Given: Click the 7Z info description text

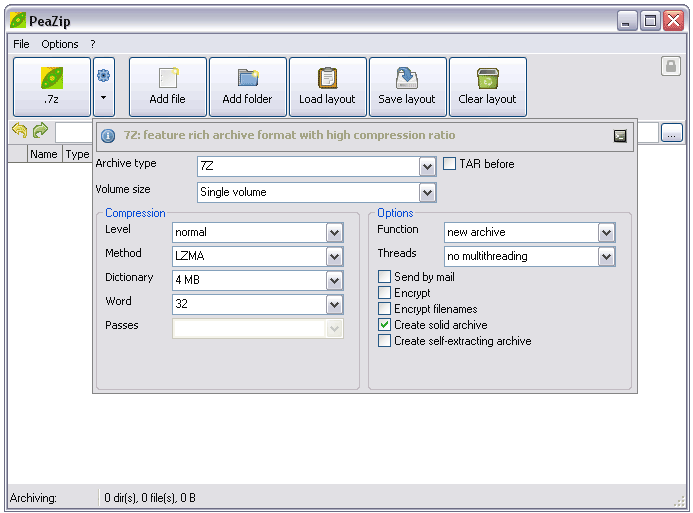Looking at the screenshot, I should [289, 135].
